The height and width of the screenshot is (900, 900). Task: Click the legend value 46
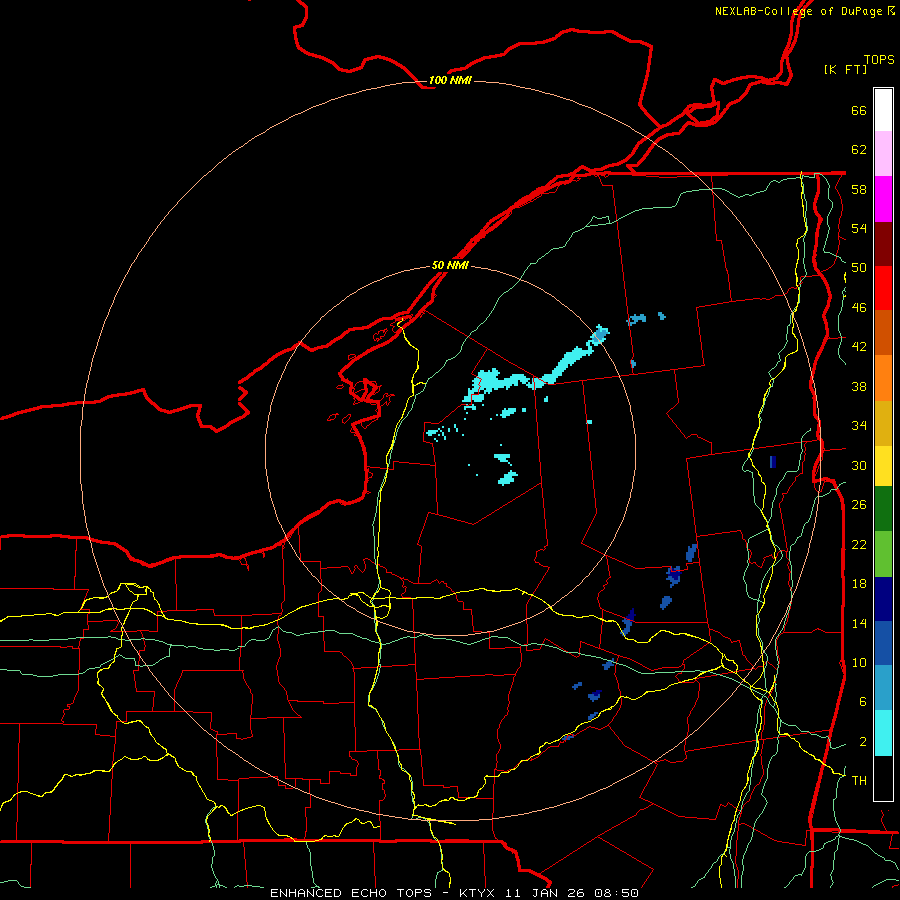click(859, 308)
